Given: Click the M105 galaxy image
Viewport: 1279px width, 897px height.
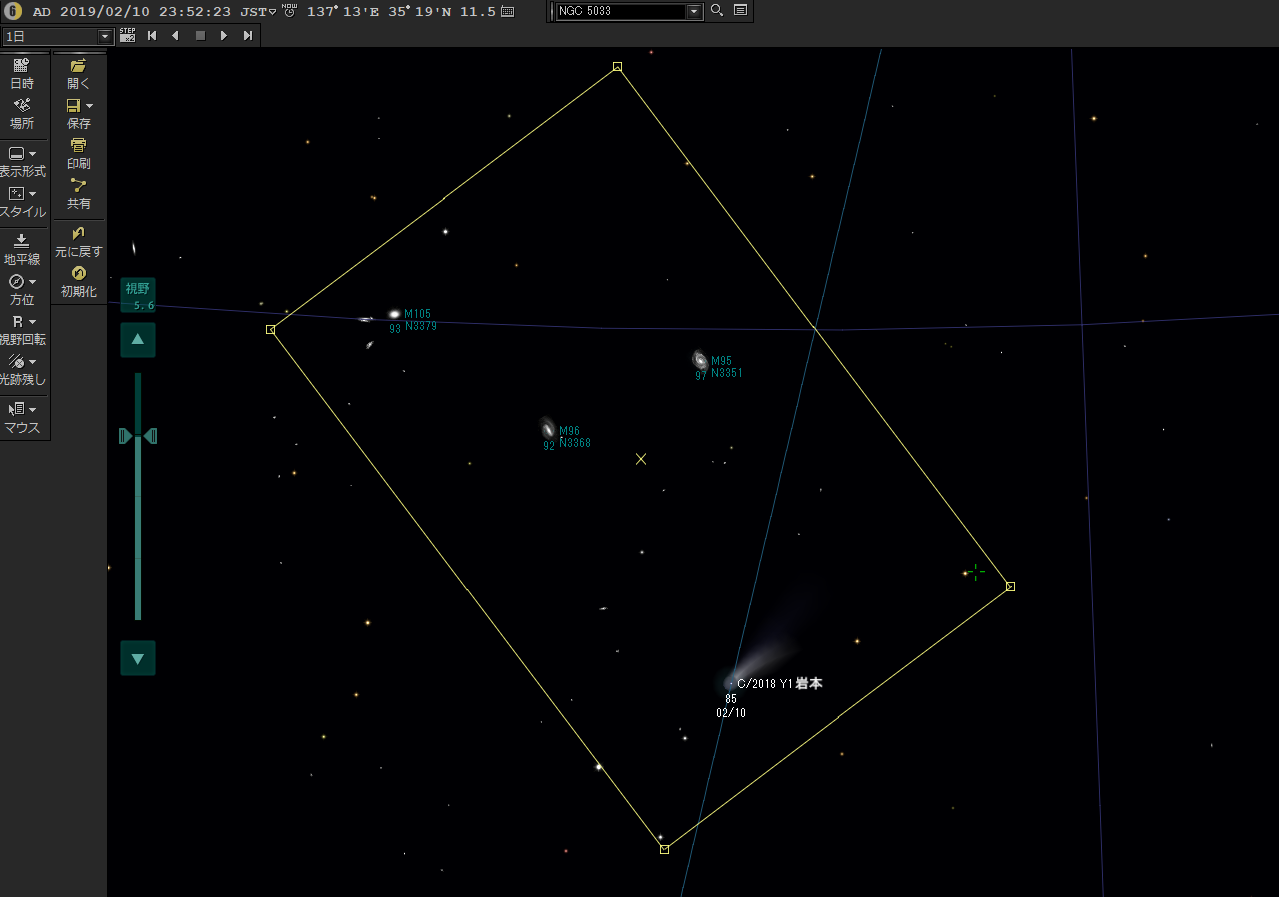Looking at the screenshot, I should 394,314.
